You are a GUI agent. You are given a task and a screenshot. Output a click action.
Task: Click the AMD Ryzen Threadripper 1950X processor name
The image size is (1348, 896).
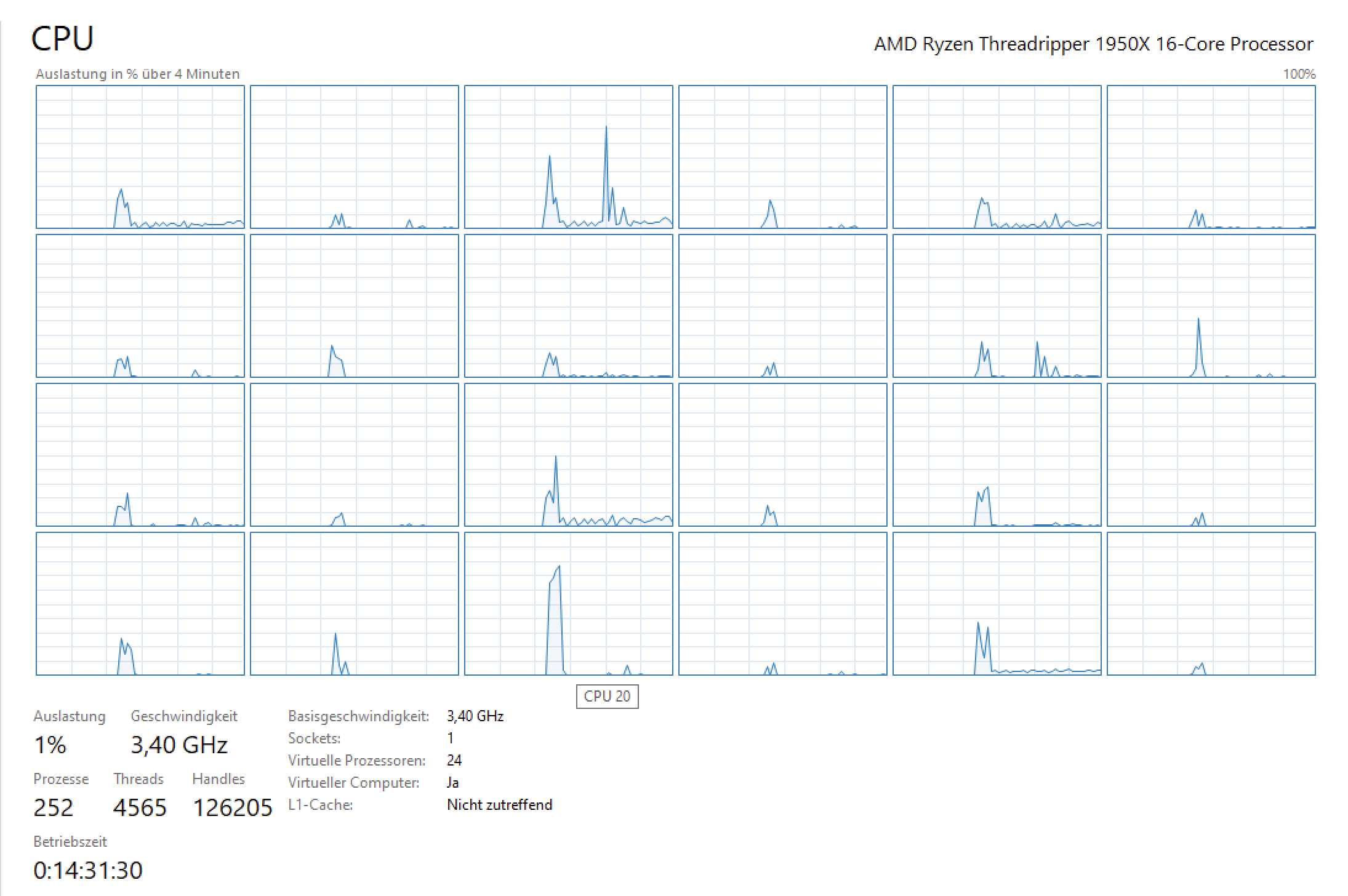click(1093, 44)
